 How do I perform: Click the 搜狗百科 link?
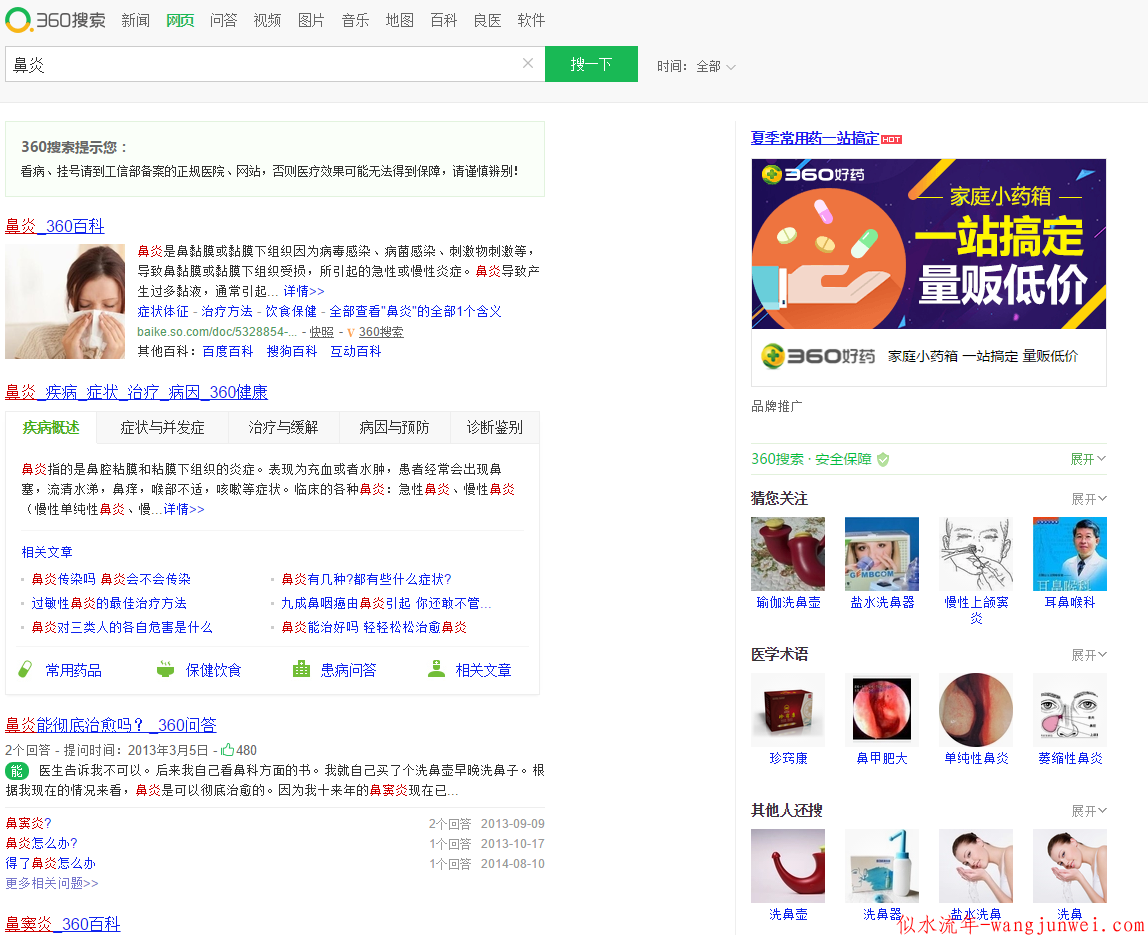(292, 351)
